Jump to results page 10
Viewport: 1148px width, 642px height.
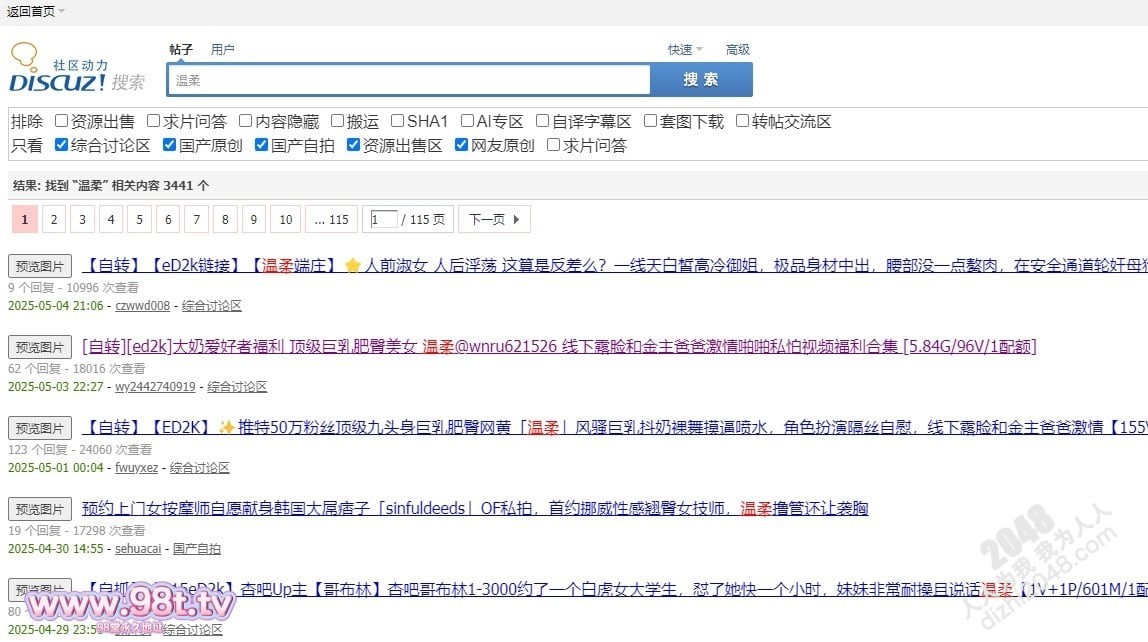click(x=286, y=219)
